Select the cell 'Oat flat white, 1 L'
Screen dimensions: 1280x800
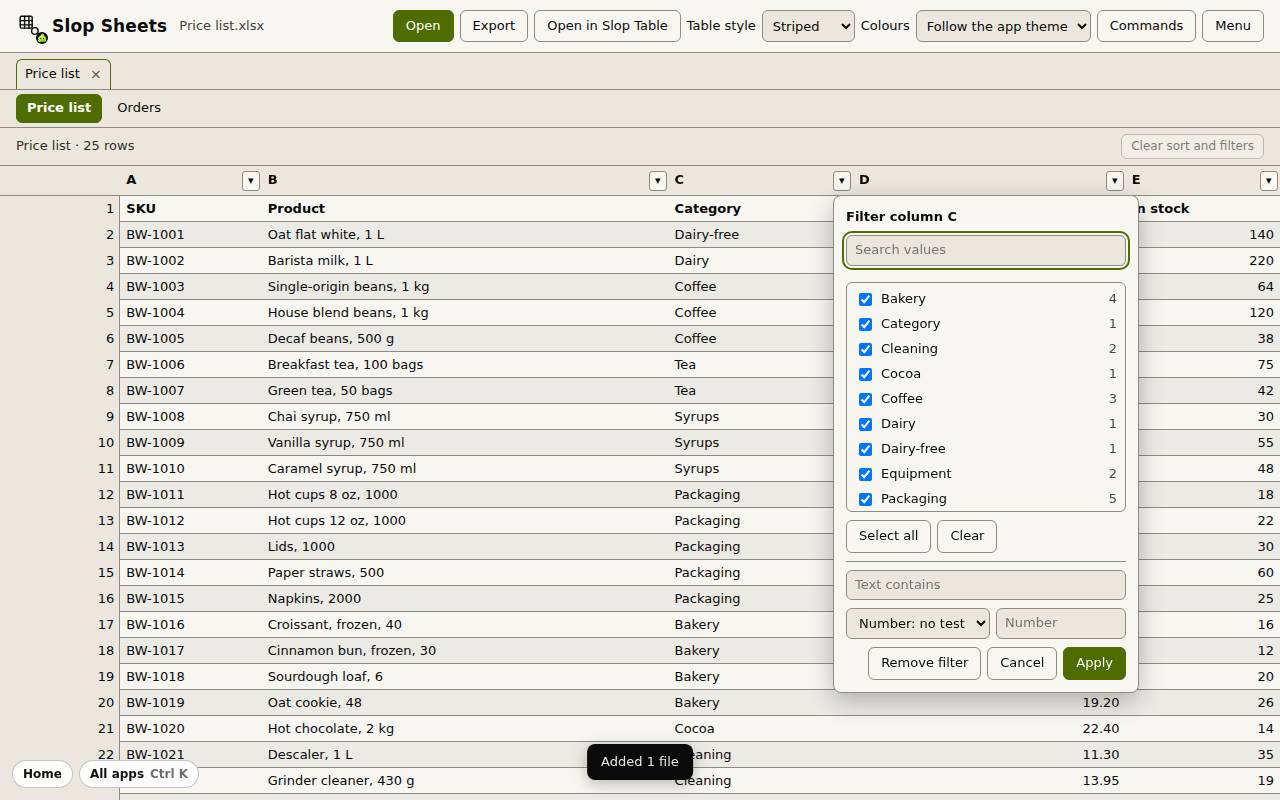pyautogui.click(x=464, y=234)
